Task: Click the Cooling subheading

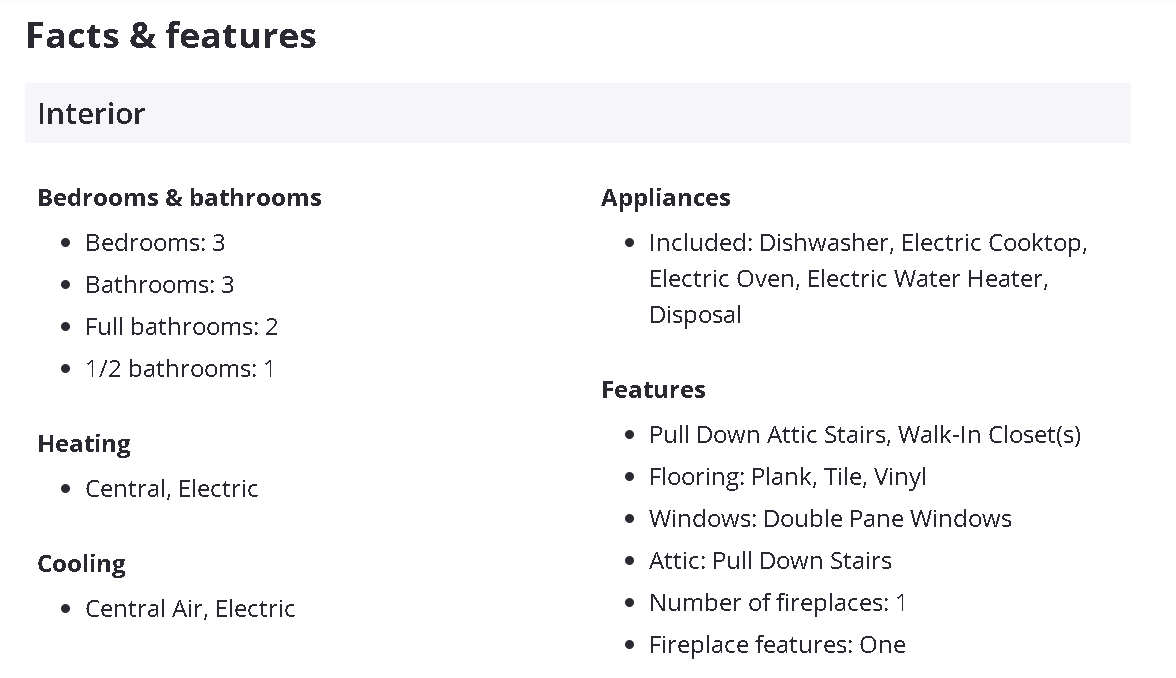Action: pos(81,563)
